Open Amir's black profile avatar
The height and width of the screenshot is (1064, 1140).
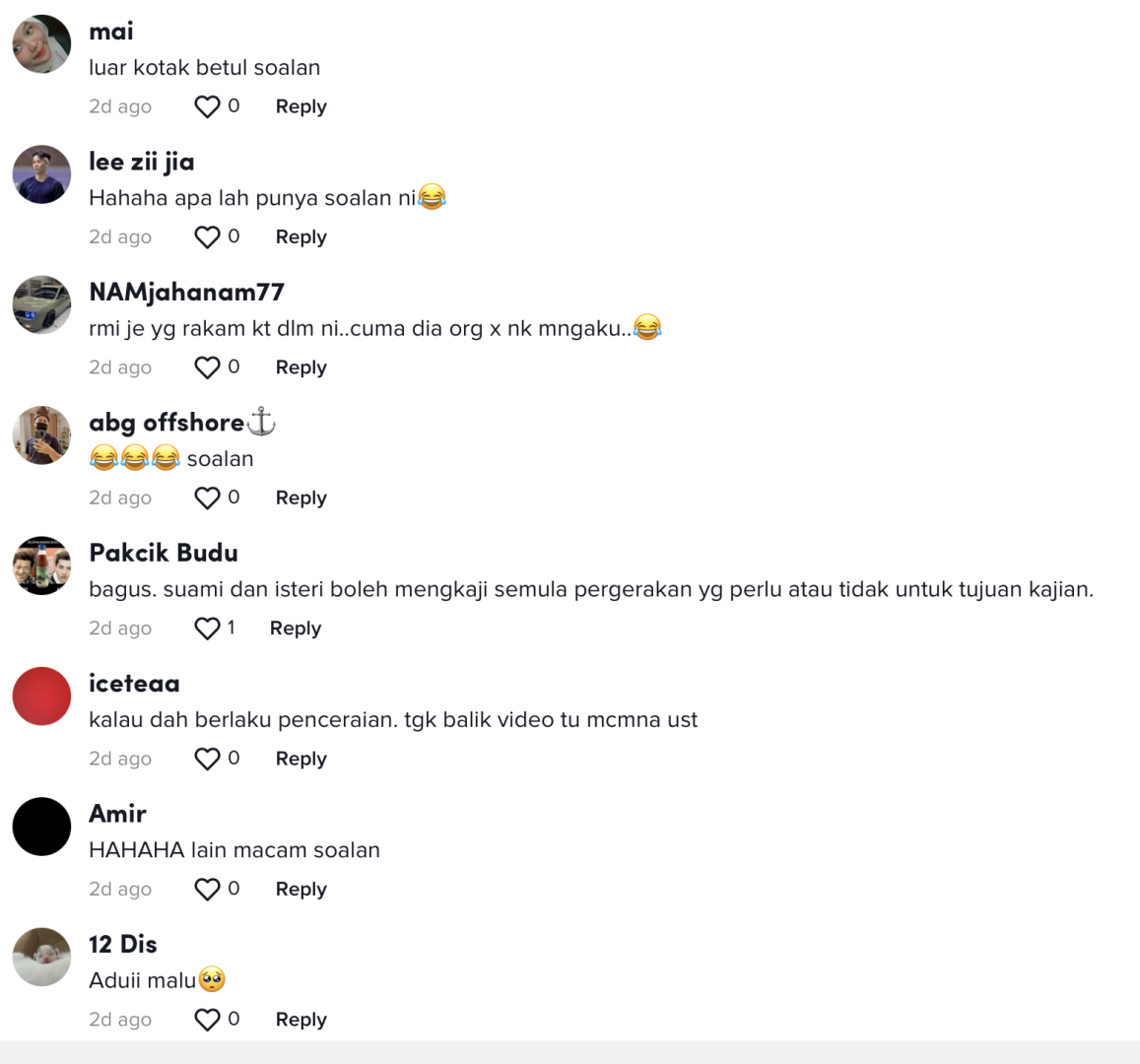[x=41, y=827]
